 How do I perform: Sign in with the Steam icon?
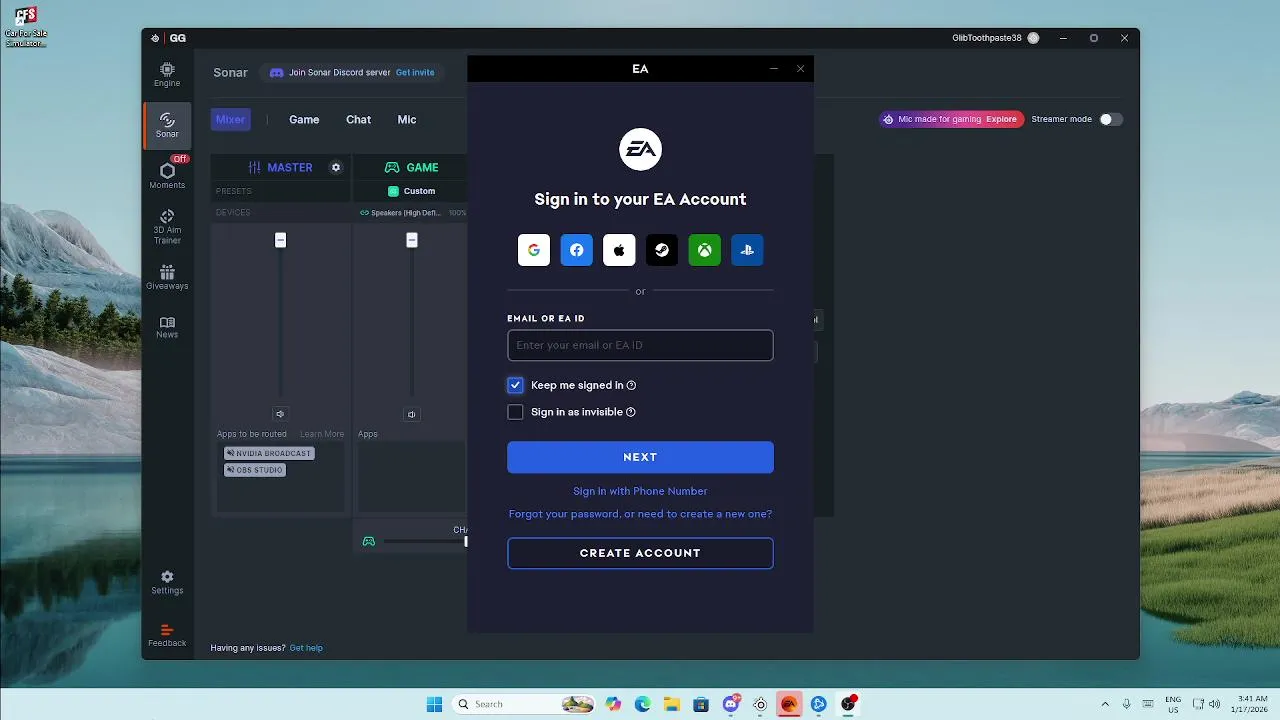[662, 250]
